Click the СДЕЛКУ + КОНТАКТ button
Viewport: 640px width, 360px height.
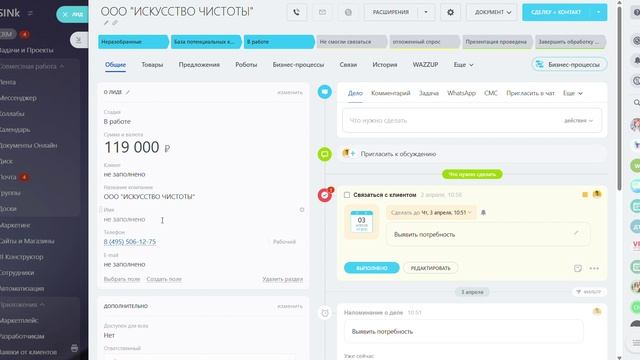click(556, 12)
